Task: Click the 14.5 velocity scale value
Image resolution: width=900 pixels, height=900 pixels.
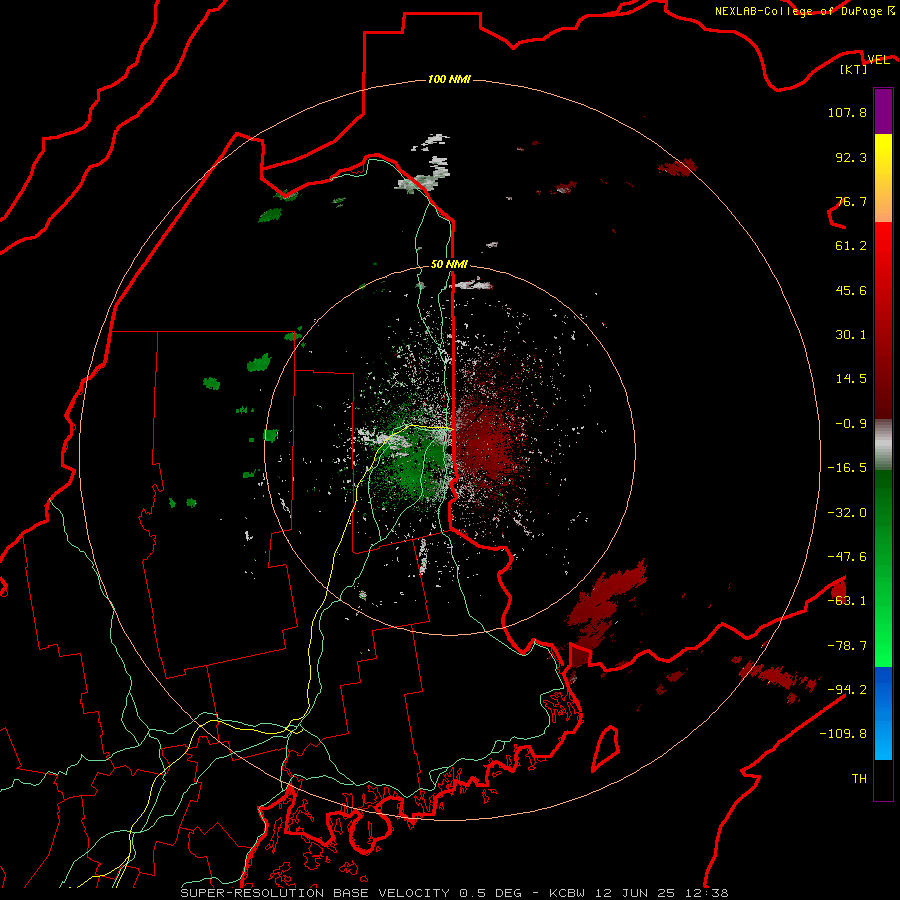Action: pyautogui.click(x=851, y=379)
